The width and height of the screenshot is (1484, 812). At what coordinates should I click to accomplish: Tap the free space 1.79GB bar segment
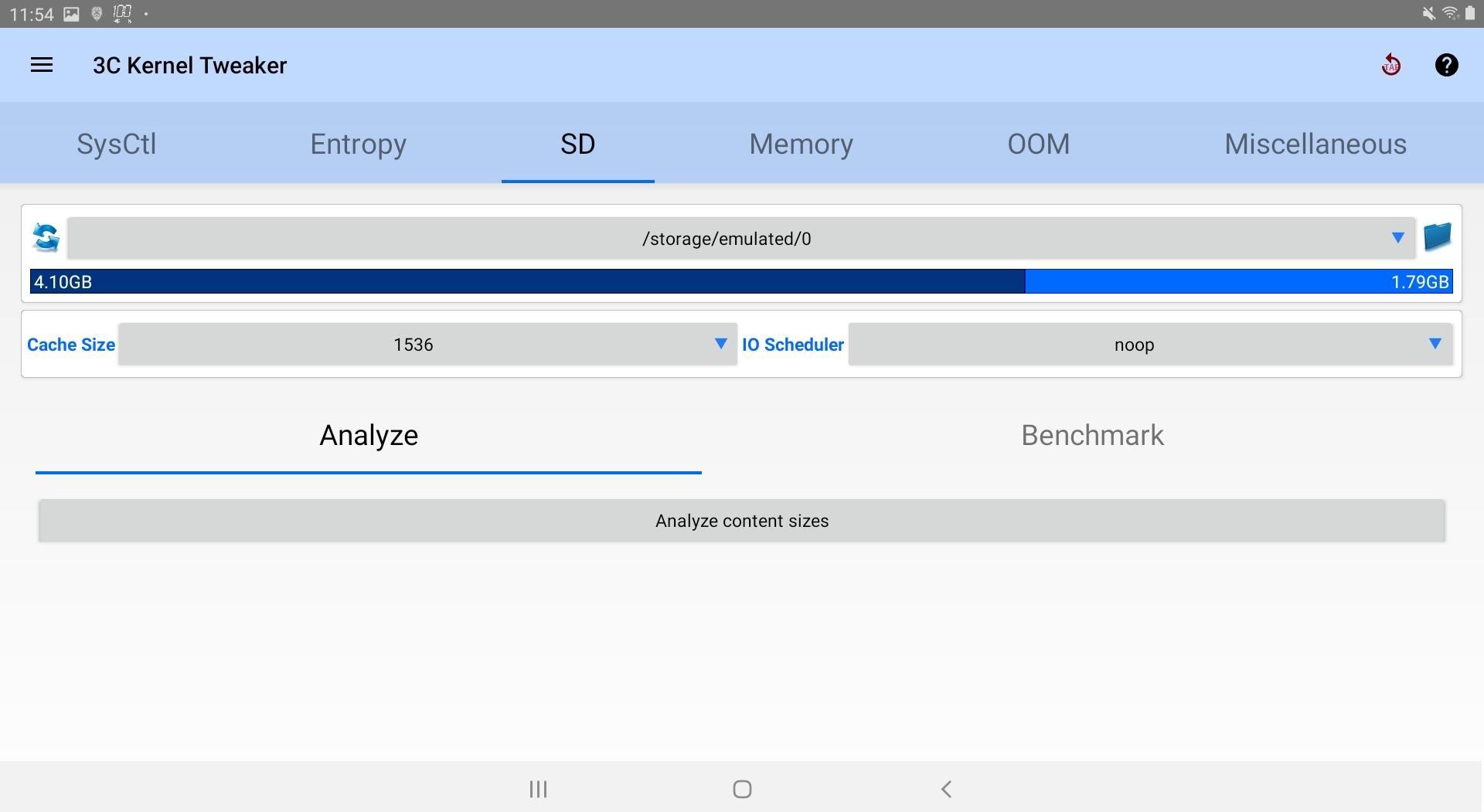1238,281
